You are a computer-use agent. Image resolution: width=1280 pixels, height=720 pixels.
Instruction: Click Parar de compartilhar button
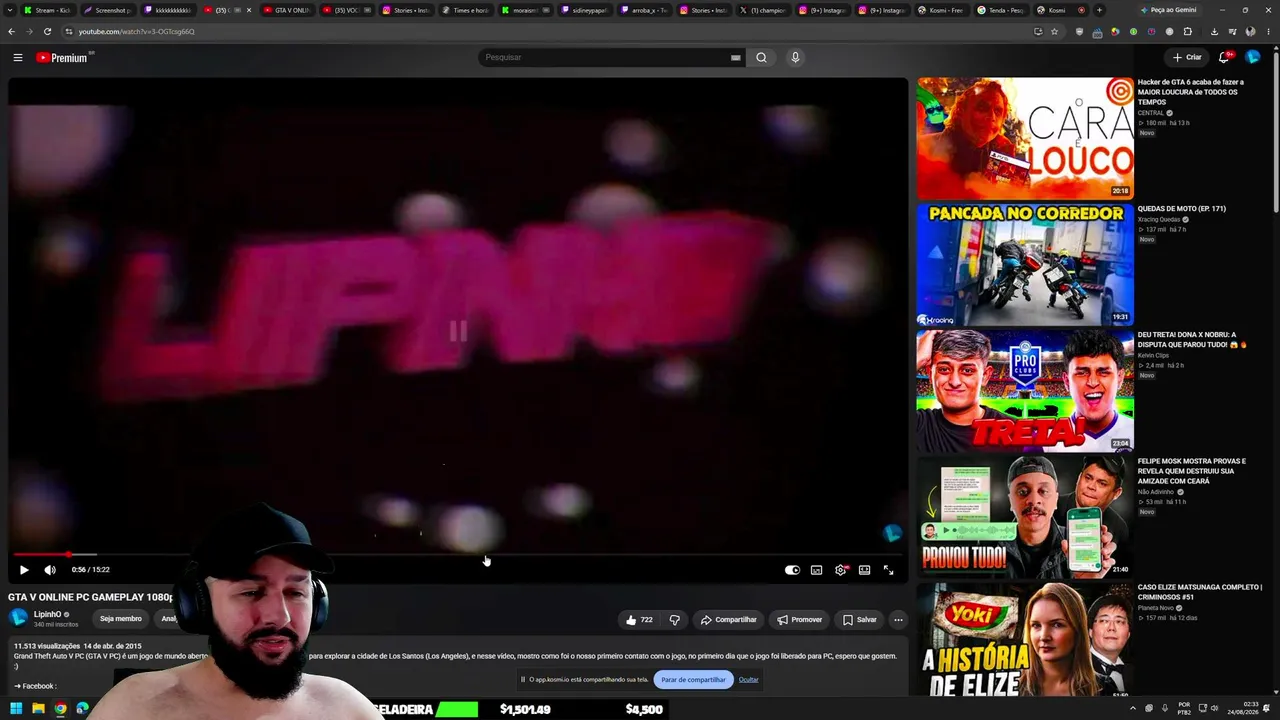click(x=693, y=680)
